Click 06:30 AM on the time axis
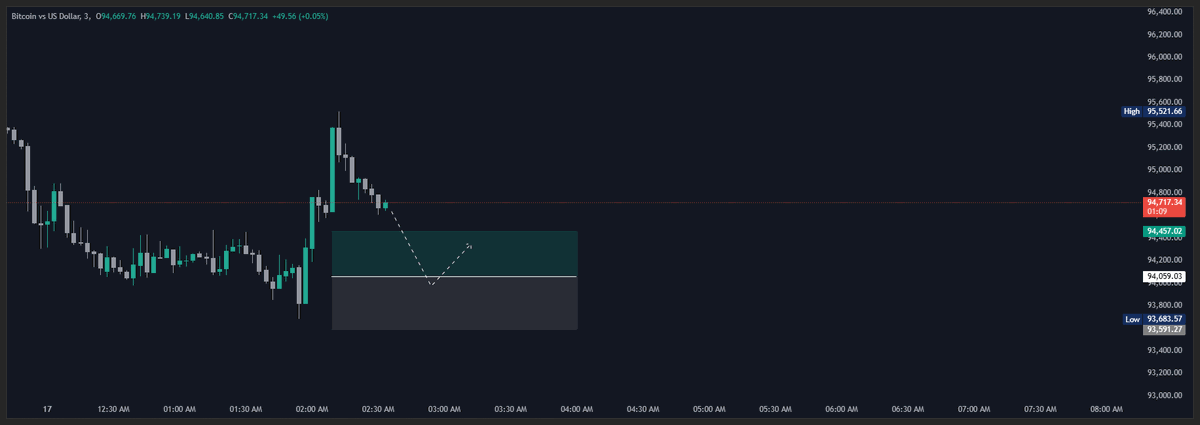1200x425 pixels. coord(908,409)
